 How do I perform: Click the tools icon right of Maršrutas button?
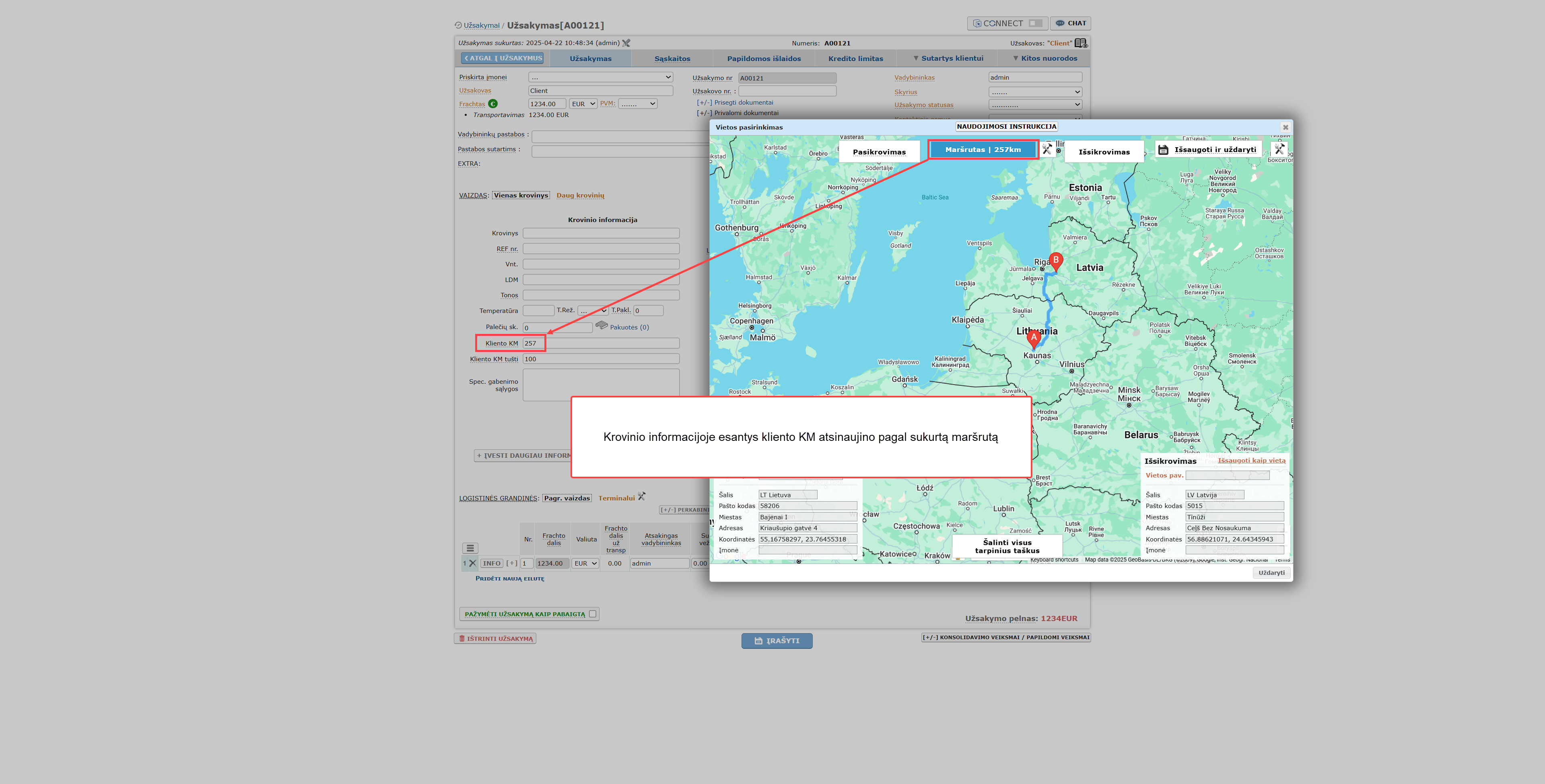click(x=1047, y=149)
